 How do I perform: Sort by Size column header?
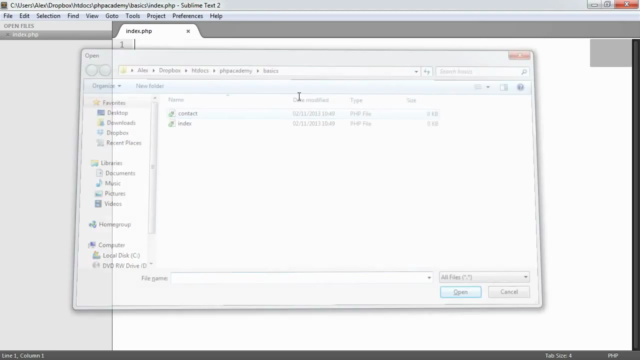pos(411,100)
